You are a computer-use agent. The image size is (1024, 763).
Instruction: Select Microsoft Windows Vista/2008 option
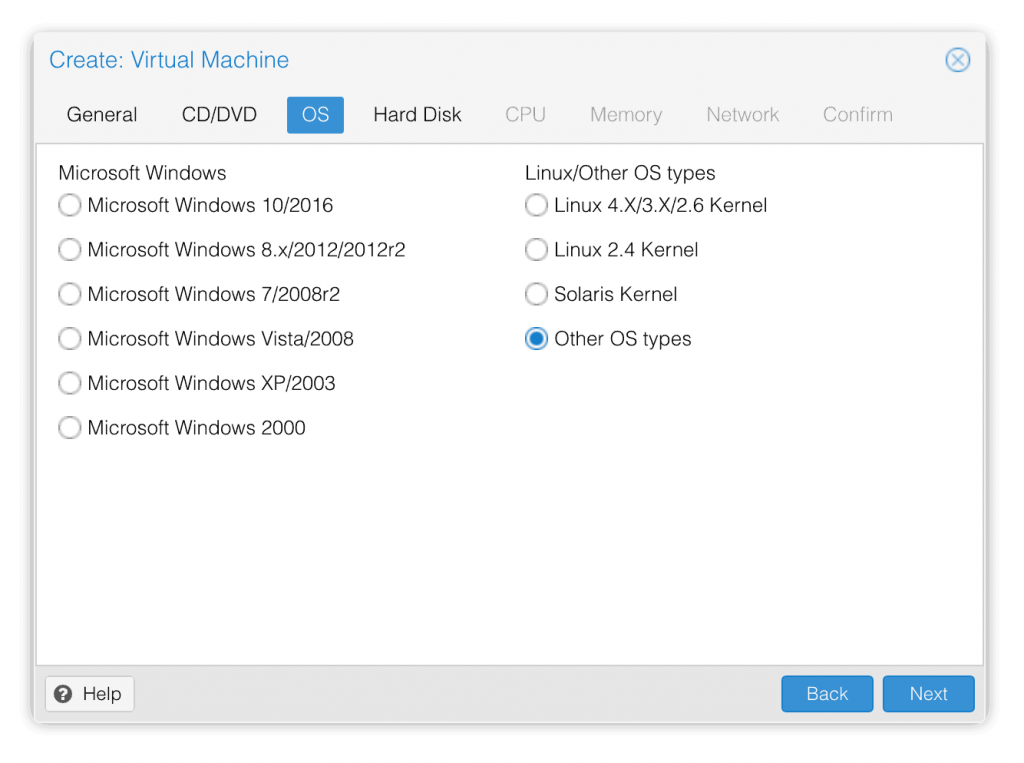(x=69, y=338)
